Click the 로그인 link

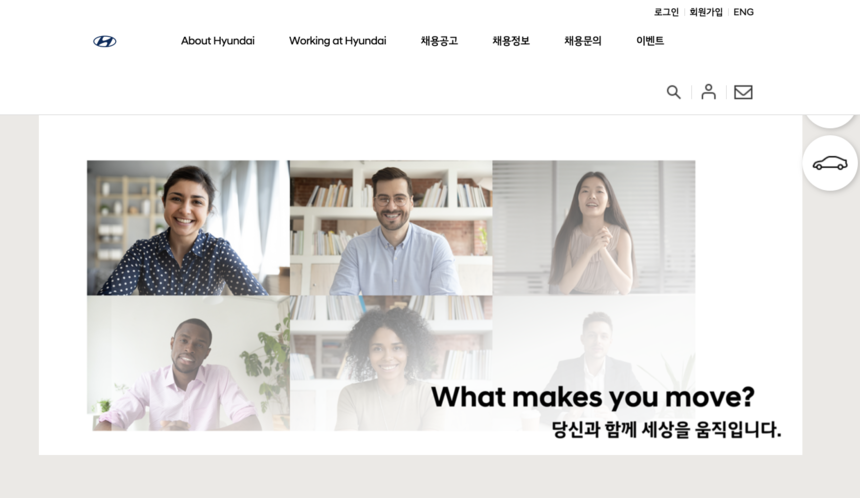click(x=666, y=12)
